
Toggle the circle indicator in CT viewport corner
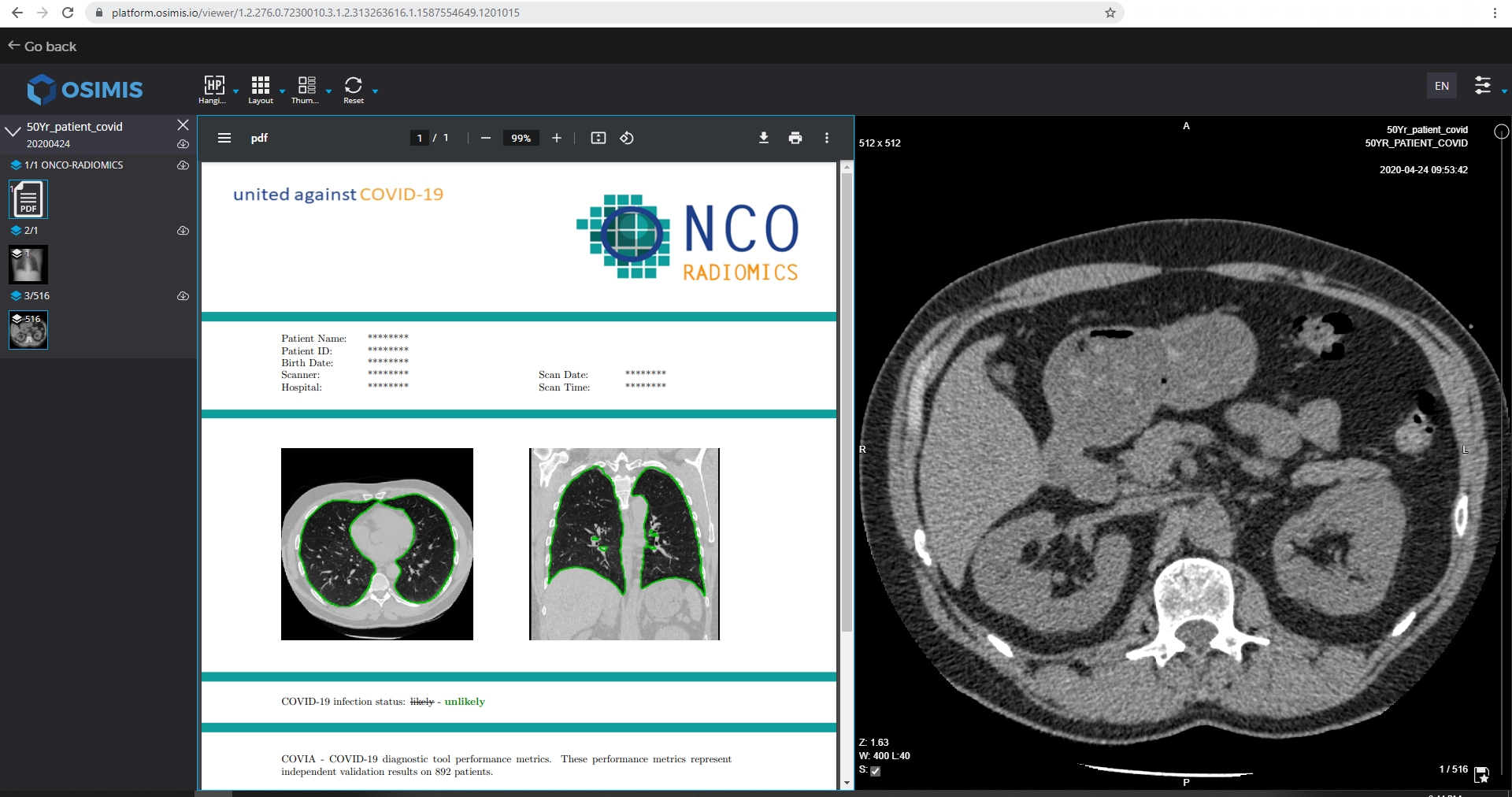click(x=1501, y=132)
